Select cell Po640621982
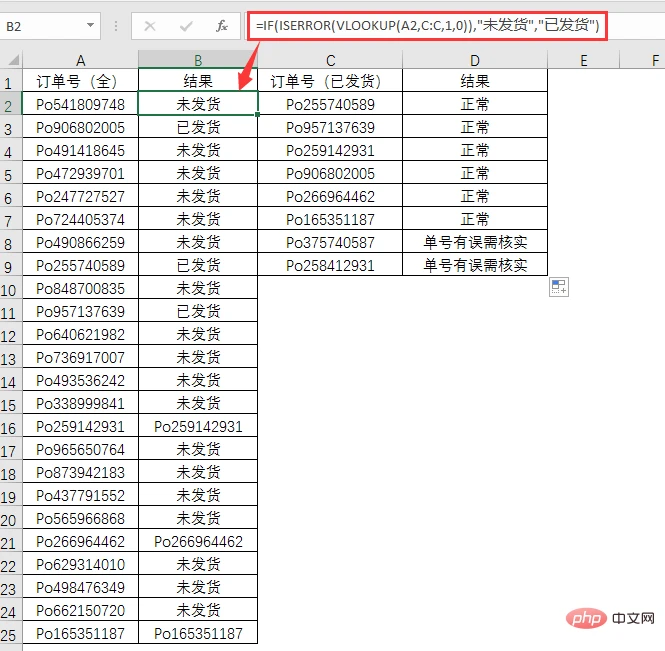 81,334
